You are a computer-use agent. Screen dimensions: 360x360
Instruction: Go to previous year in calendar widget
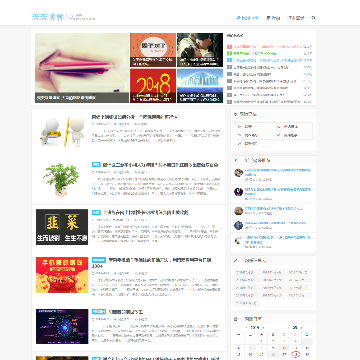247,327
